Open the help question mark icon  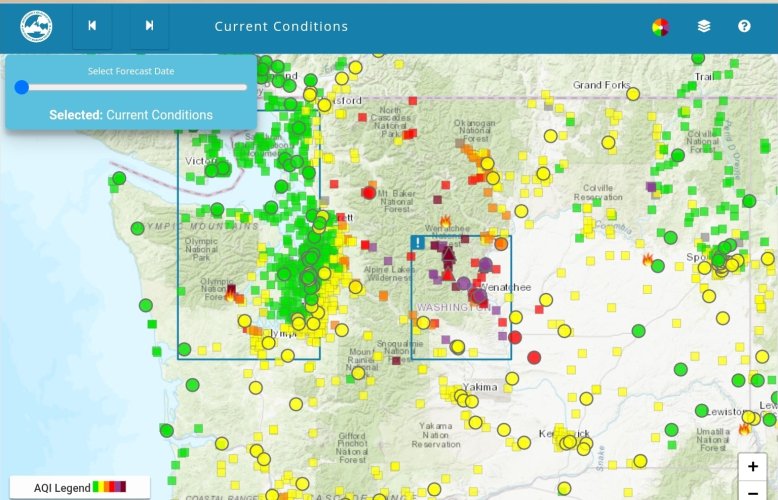744,27
